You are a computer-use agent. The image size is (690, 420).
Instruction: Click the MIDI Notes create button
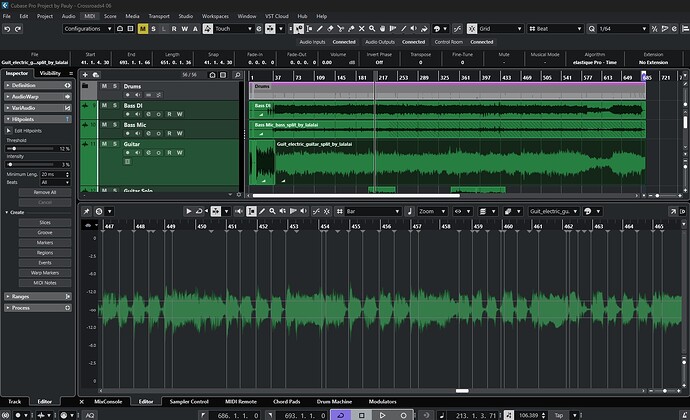[x=45, y=283]
